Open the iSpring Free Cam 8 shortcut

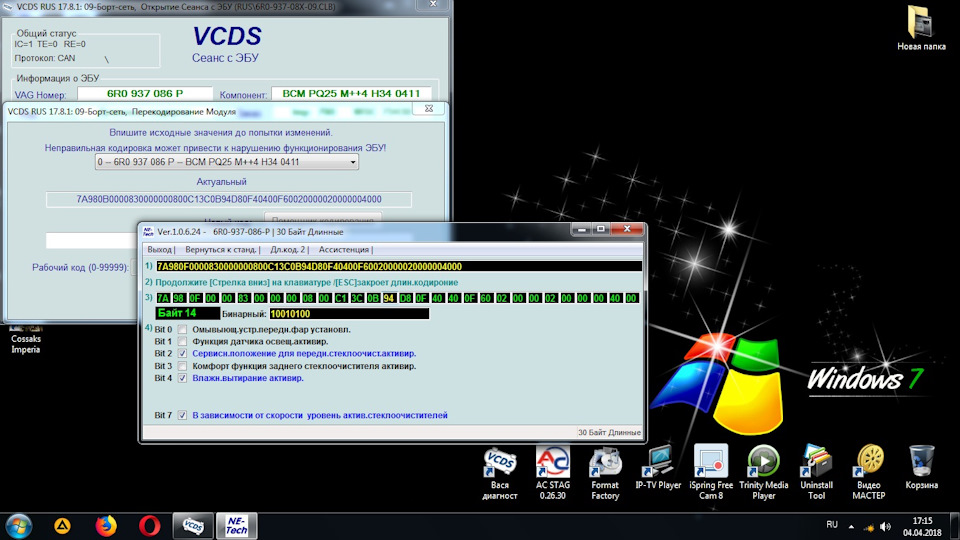click(x=711, y=473)
